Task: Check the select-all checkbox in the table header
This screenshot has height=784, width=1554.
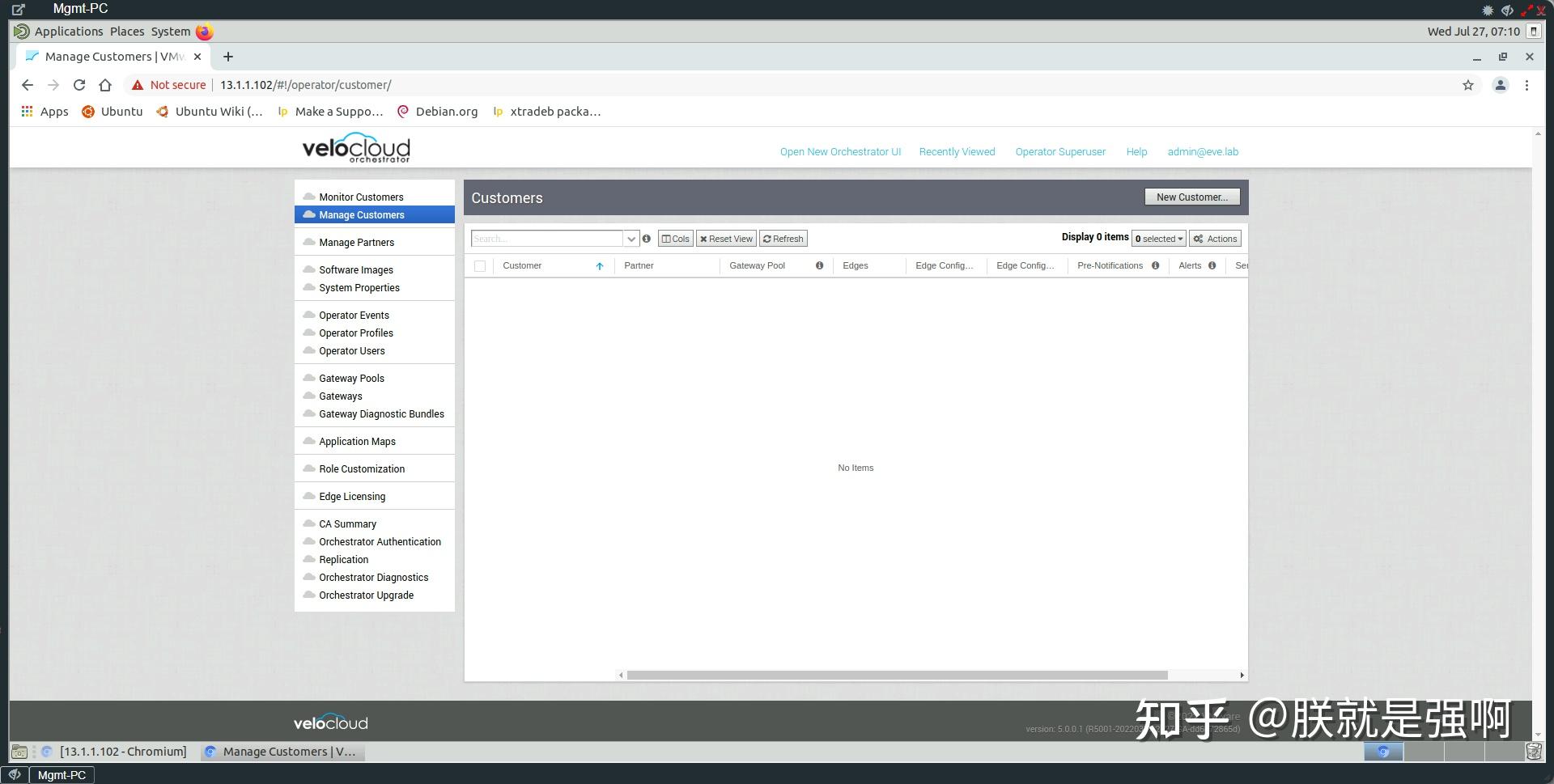Action: [480, 265]
